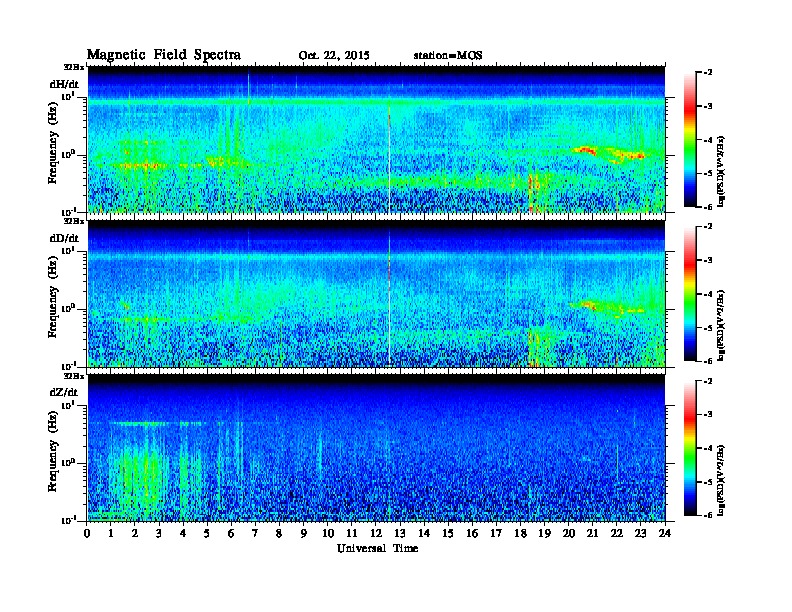The height and width of the screenshot is (612, 792).
Task: Click hour tick label '18' on time axis
Action: pyautogui.click(x=520, y=533)
